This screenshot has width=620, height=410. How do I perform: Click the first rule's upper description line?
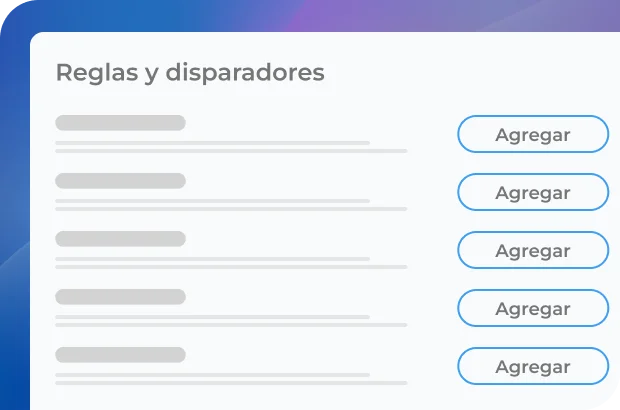click(212, 143)
